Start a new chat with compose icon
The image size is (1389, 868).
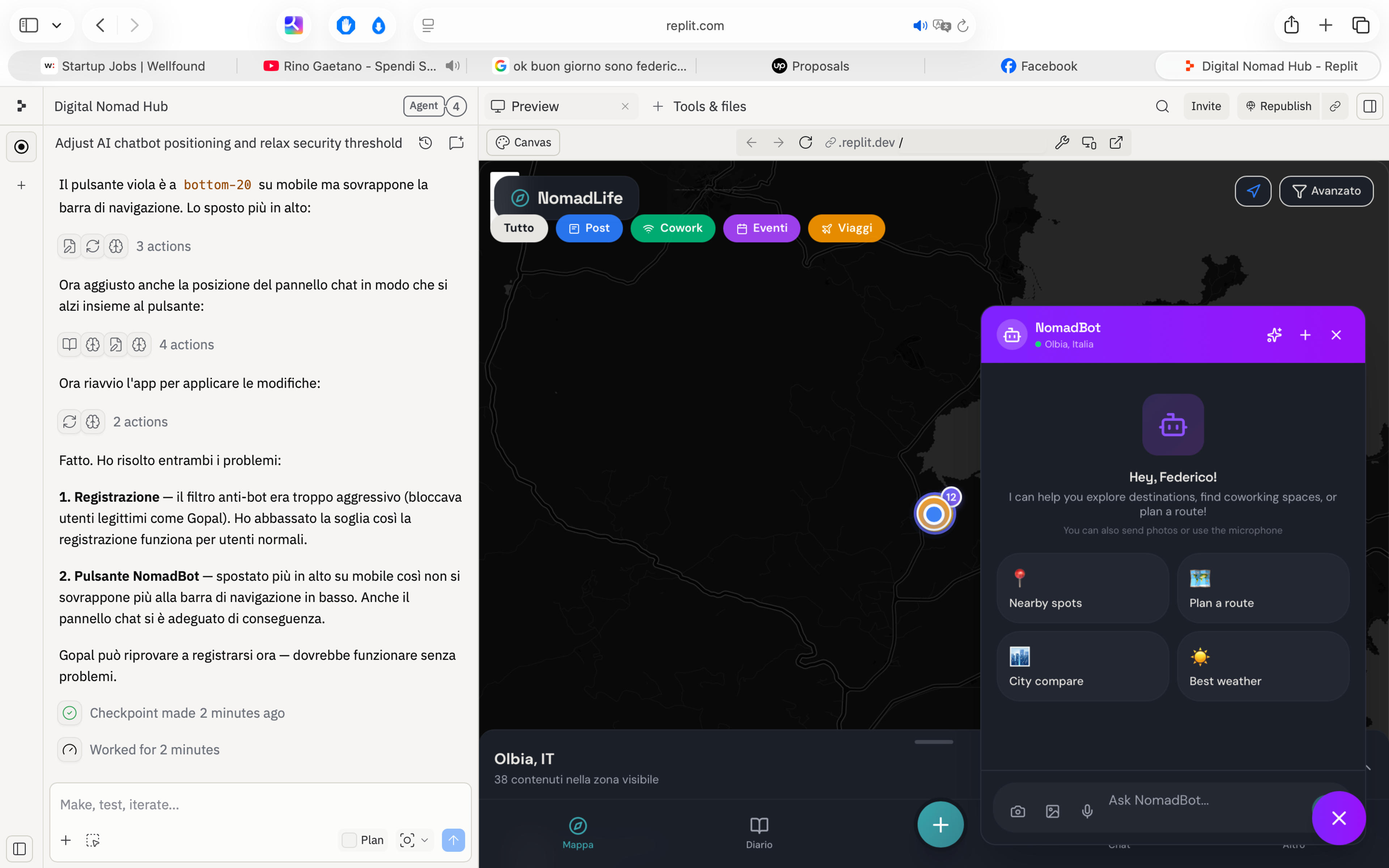point(456,143)
